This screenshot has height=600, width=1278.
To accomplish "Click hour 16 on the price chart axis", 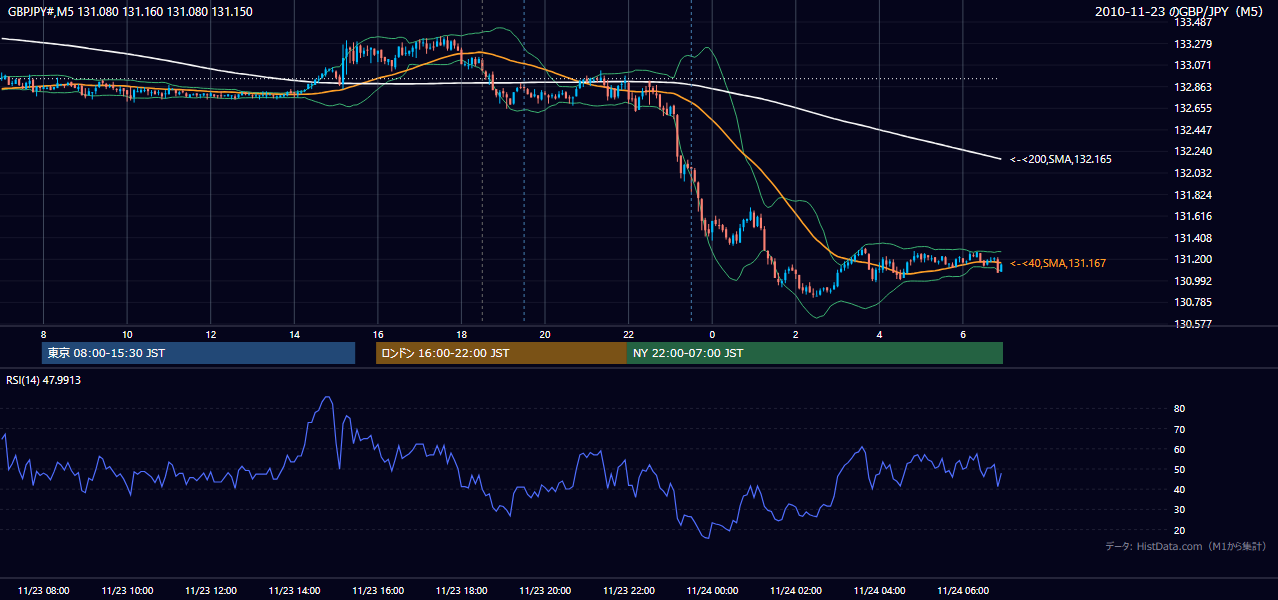I will pyautogui.click(x=378, y=334).
